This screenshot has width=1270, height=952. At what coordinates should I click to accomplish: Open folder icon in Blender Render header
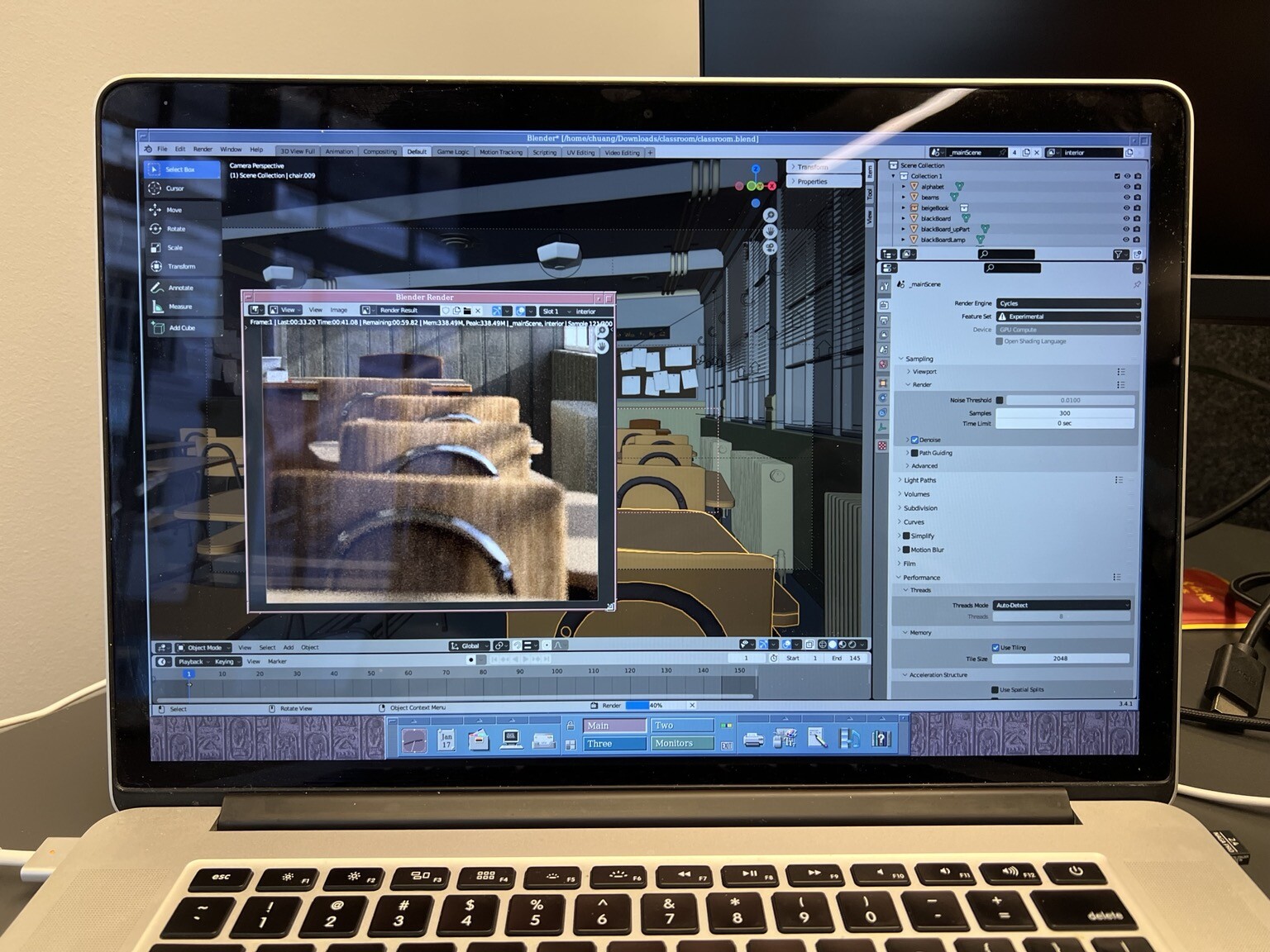467,311
